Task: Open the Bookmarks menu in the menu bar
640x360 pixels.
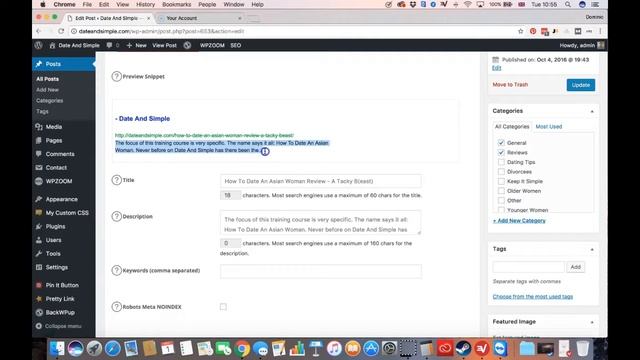Action: (176, 4)
